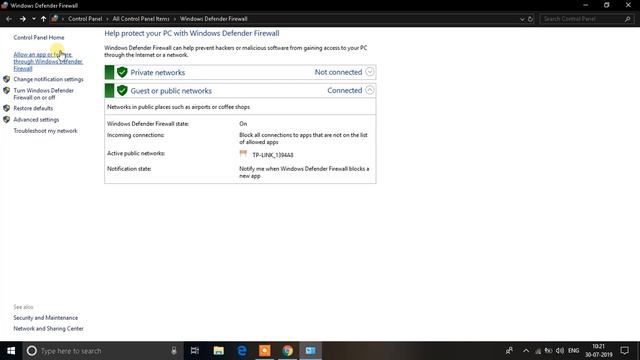The image size is (640, 360).
Task: Click the volume speaker tray icon
Action: (560, 351)
